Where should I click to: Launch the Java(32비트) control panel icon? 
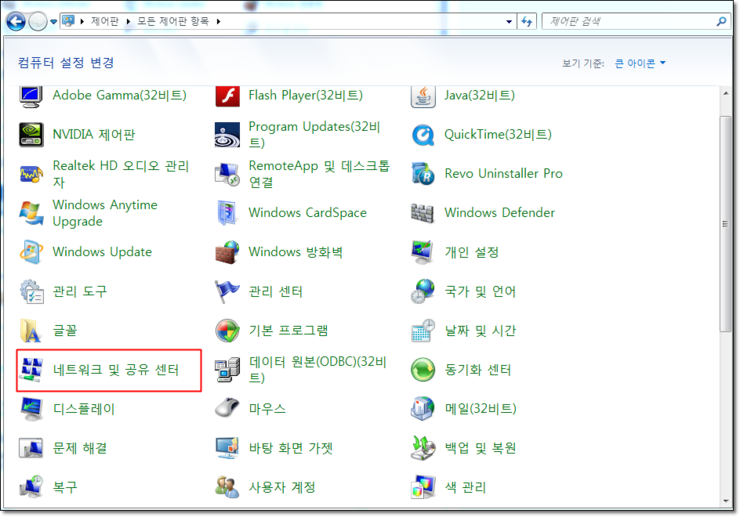[x=424, y=96]
